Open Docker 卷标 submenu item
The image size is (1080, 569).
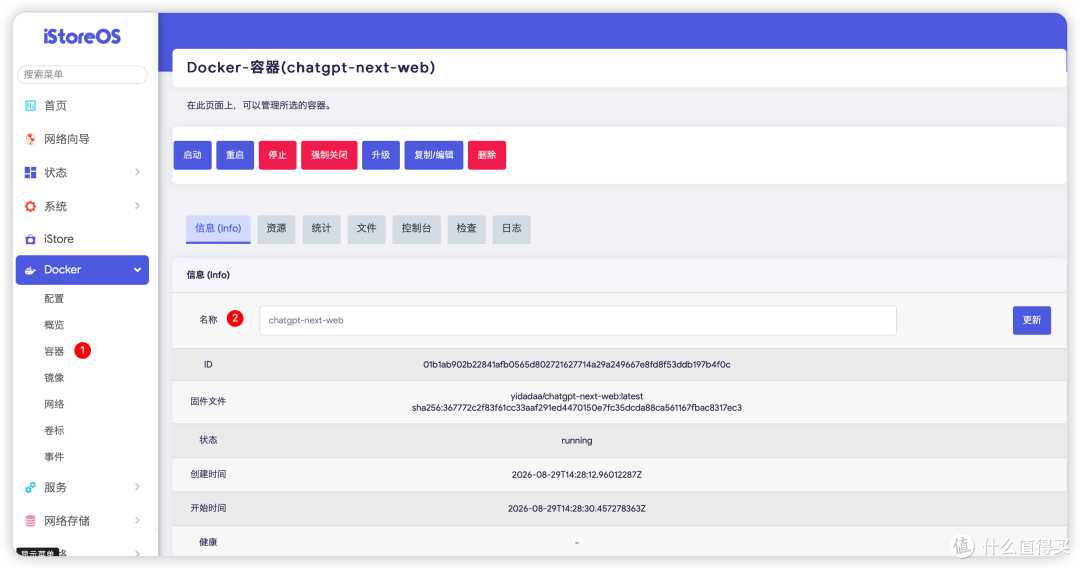point(54,431)
